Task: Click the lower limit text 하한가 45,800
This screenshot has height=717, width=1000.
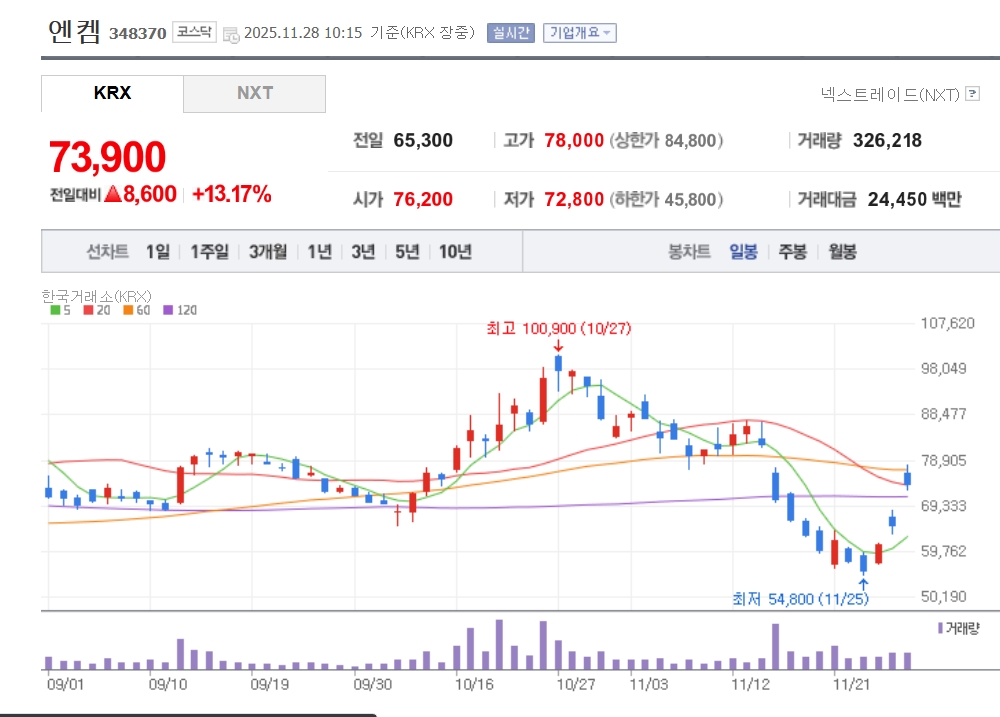Action: 666,199
